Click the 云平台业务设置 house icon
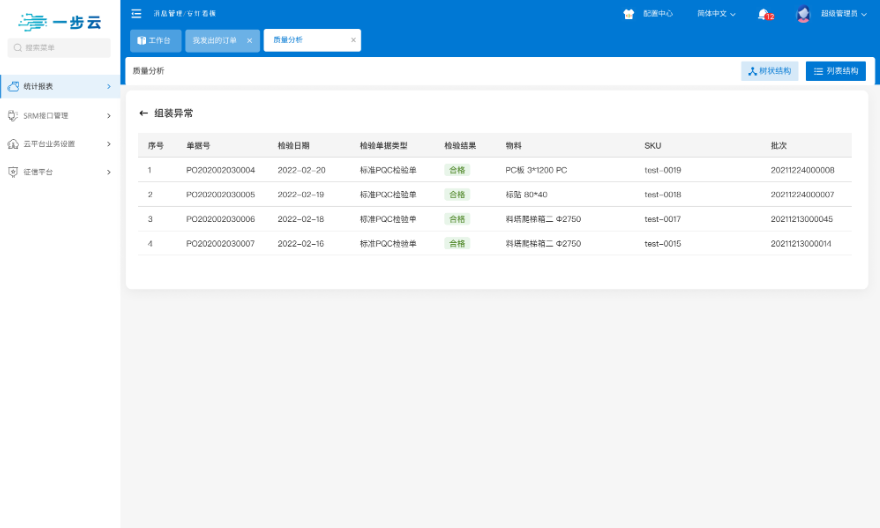Viewport: 880px width, 528px height. click(13, 144)
